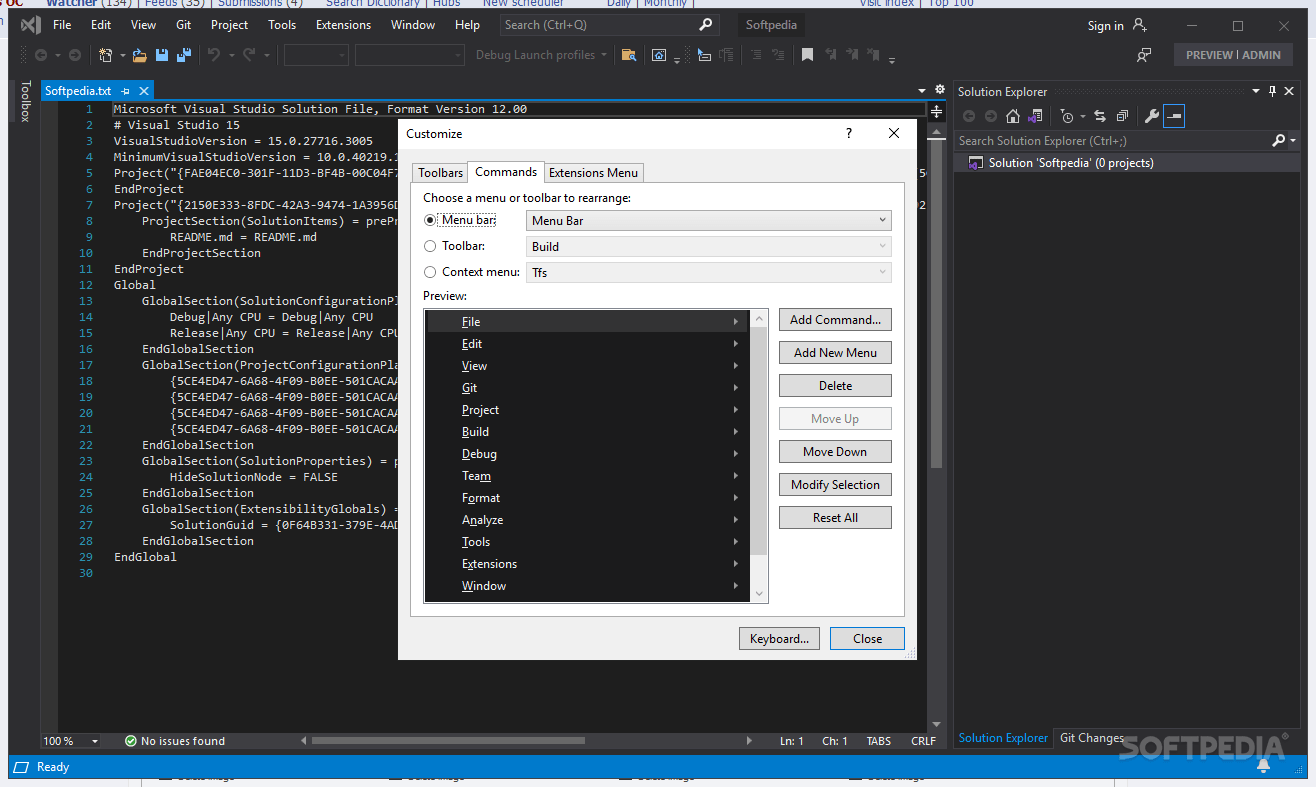
Task: Open the Tools menu in the menu bar
Action: coord(282,25)
